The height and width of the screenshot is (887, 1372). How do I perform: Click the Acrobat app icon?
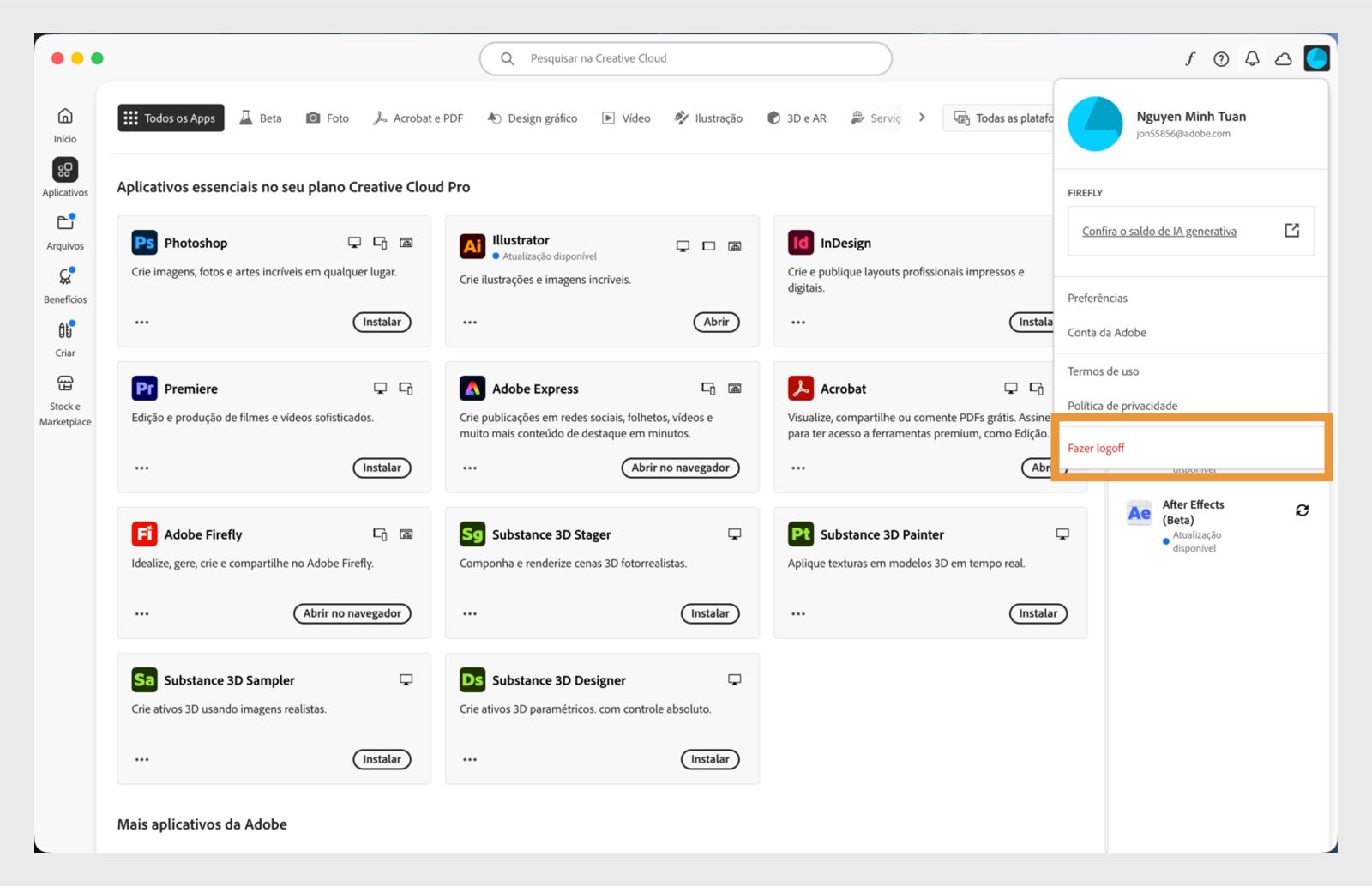801,389
